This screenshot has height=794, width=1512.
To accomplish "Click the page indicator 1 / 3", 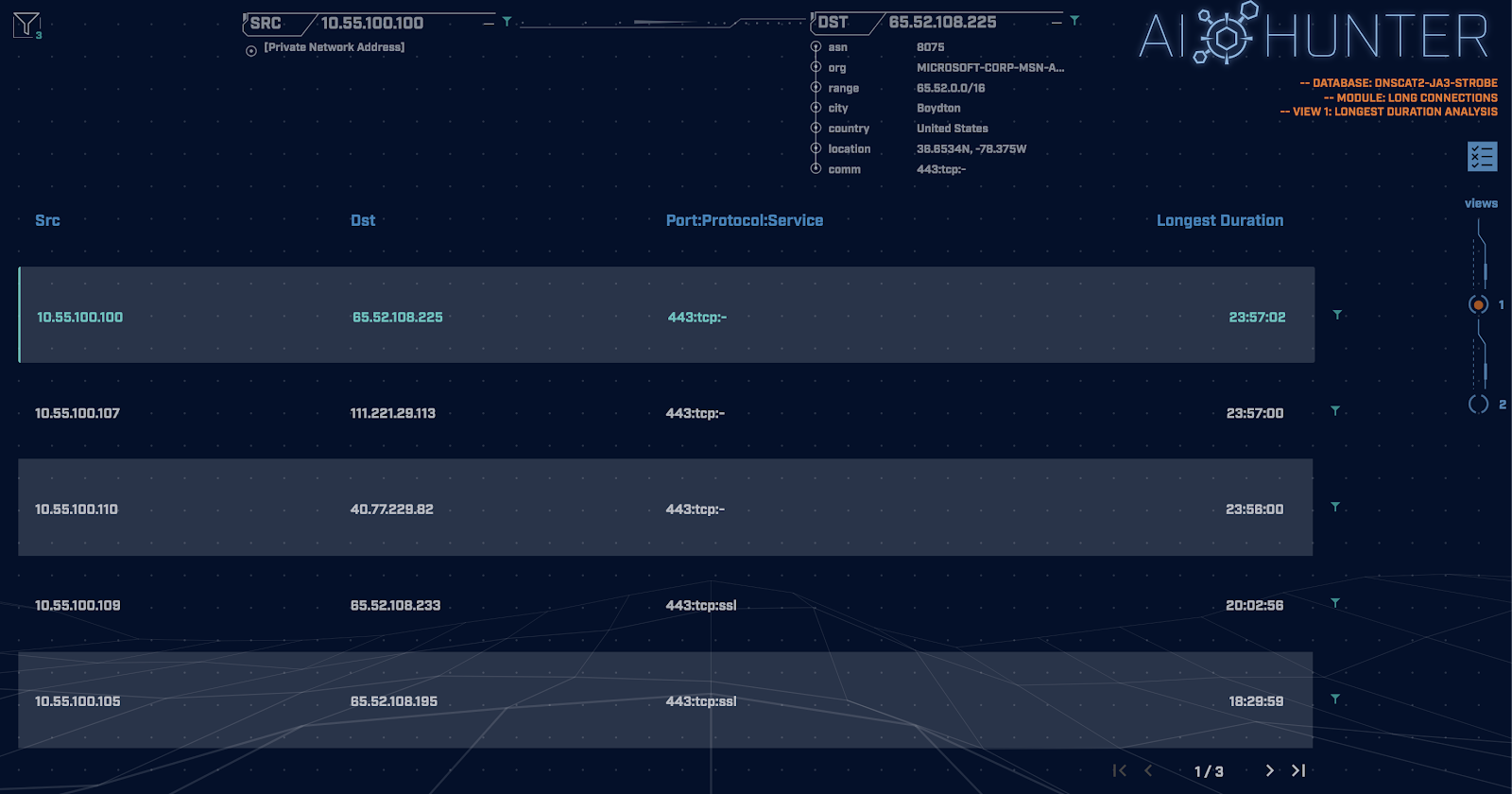I will (1209, 771).
